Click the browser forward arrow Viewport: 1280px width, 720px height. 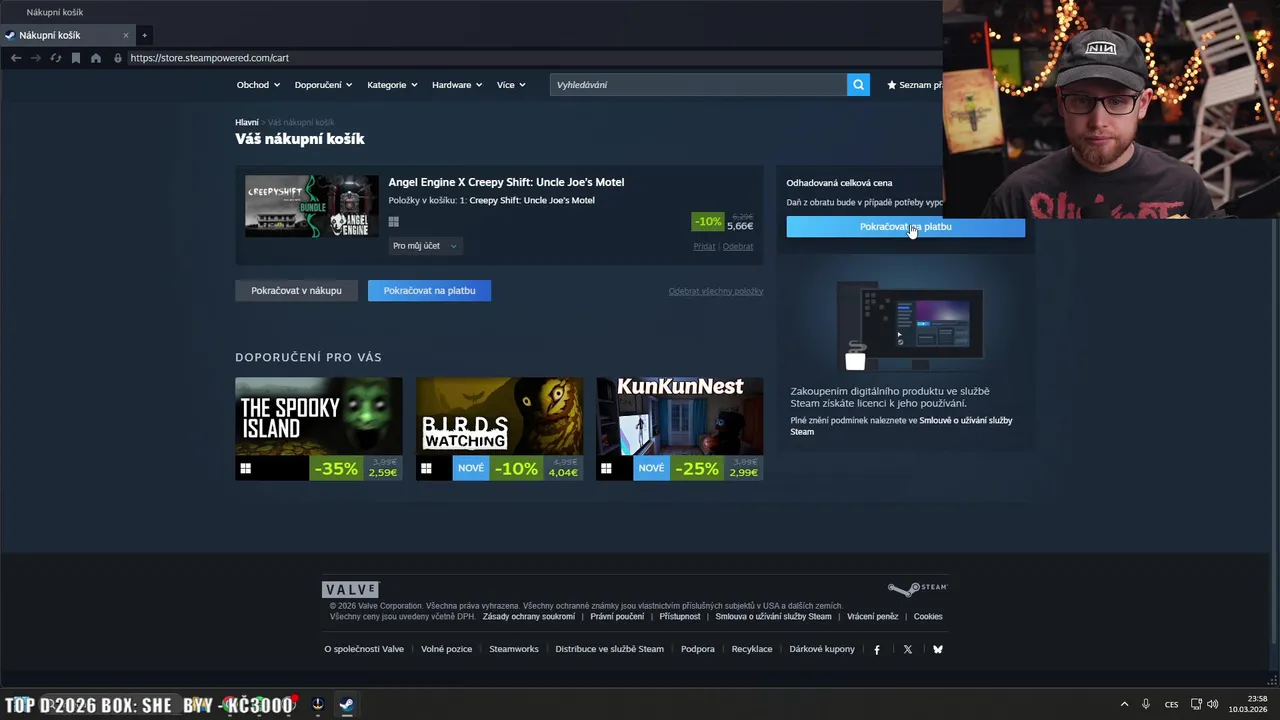[x=36, y=58]
